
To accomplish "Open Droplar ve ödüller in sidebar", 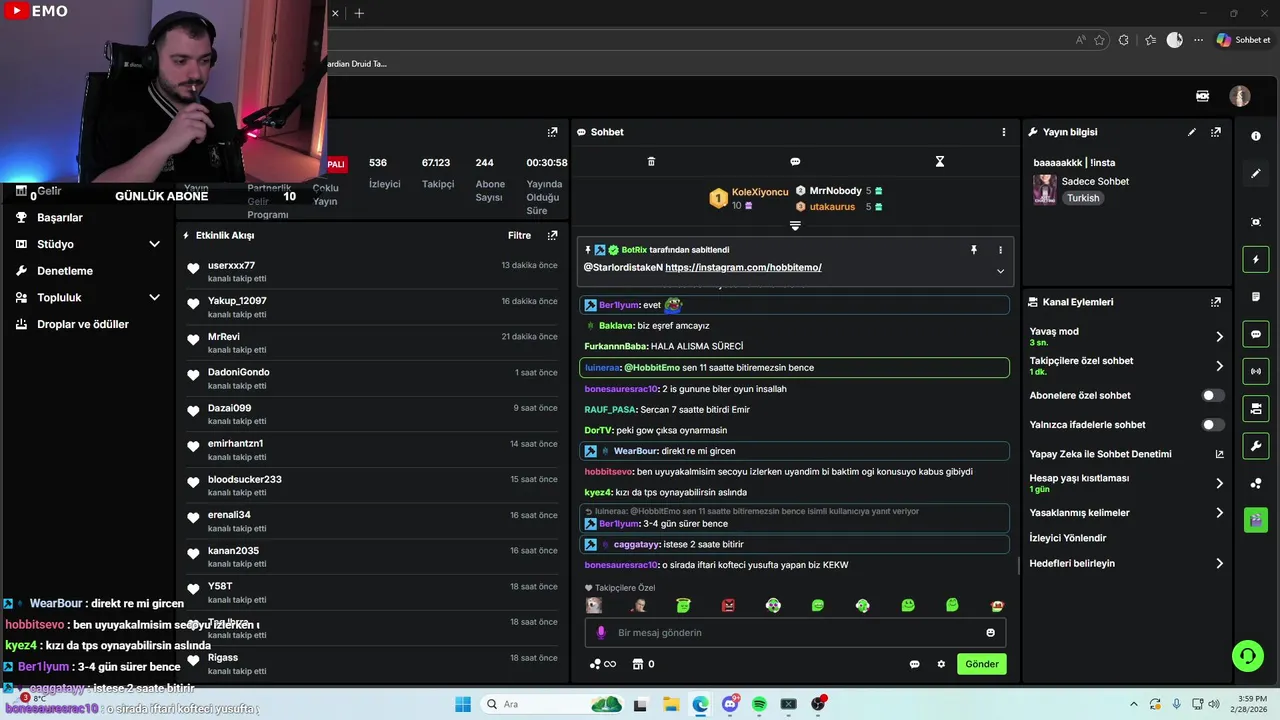I will pos(83,325).
